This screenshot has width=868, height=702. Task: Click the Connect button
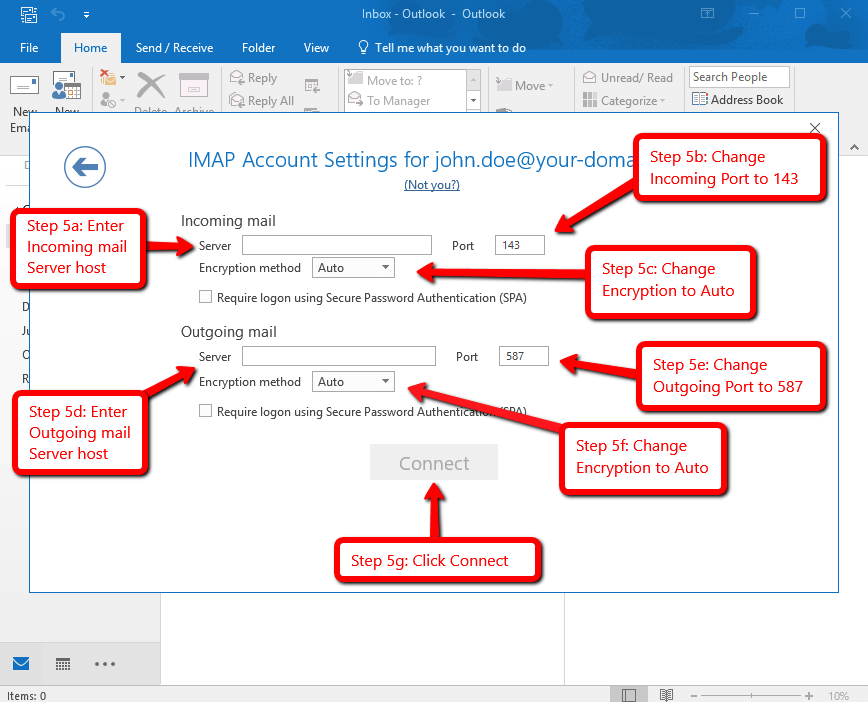(434, 462)
